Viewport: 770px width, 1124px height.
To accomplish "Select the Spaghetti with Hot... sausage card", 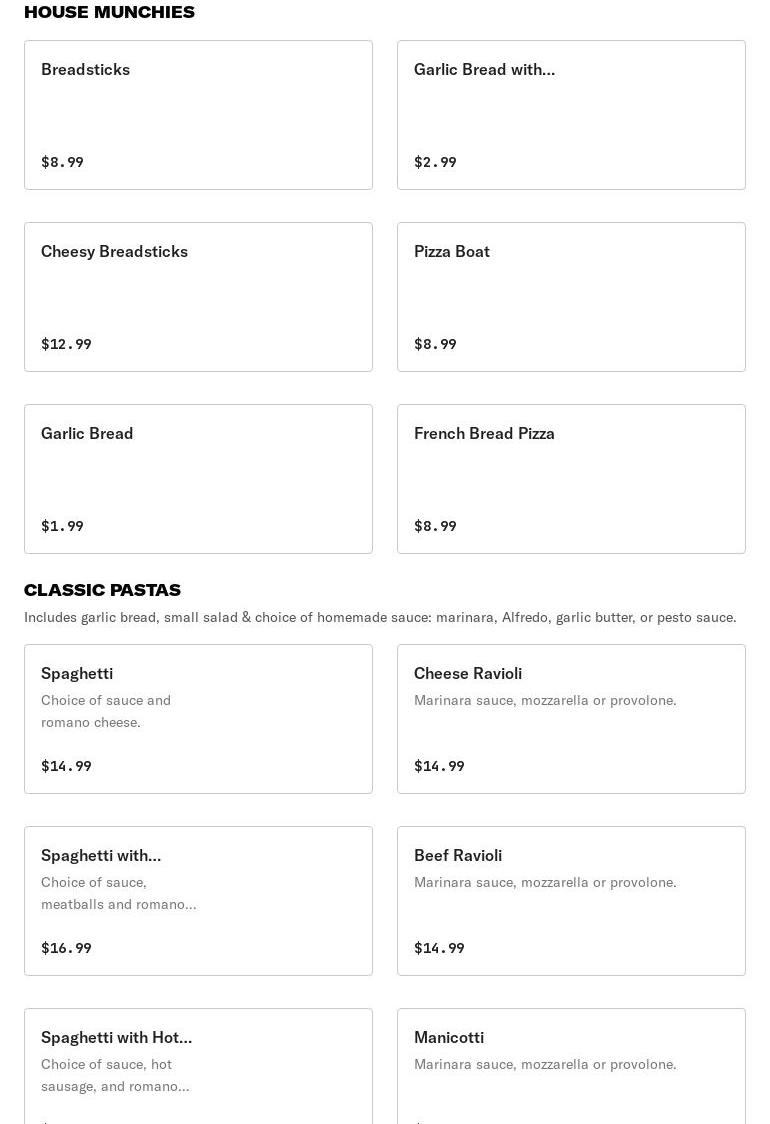I will 198,1066.
